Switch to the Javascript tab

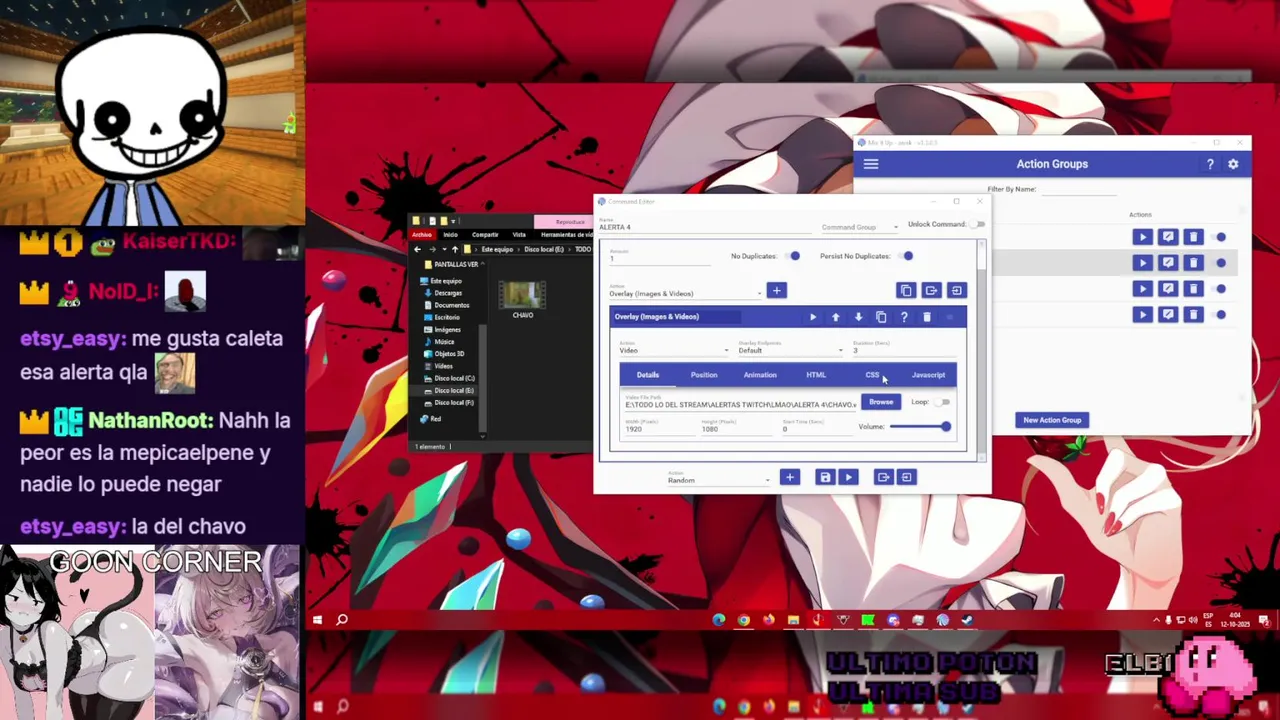pos(928,375)
